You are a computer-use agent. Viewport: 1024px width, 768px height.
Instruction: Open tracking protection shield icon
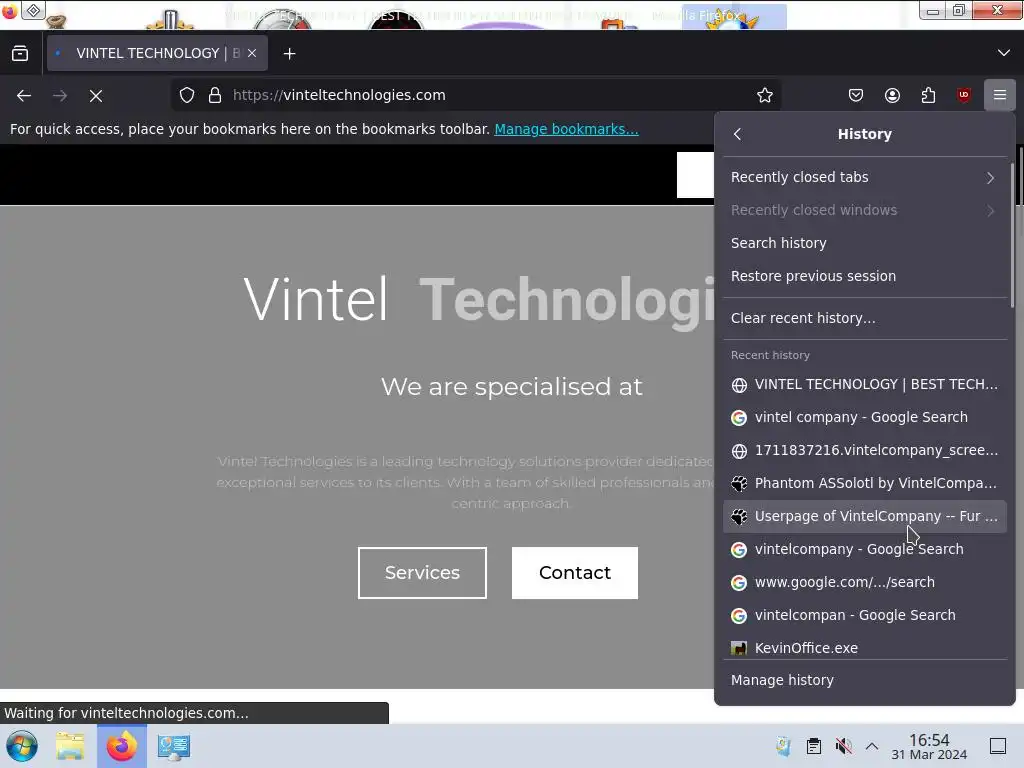[187, 95]
